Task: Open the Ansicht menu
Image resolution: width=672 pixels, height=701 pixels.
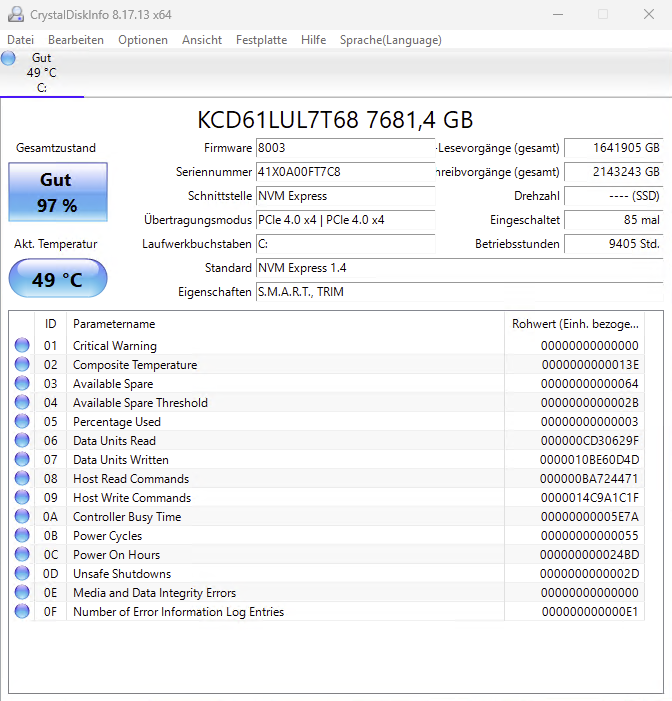Action: coord(202,40)
